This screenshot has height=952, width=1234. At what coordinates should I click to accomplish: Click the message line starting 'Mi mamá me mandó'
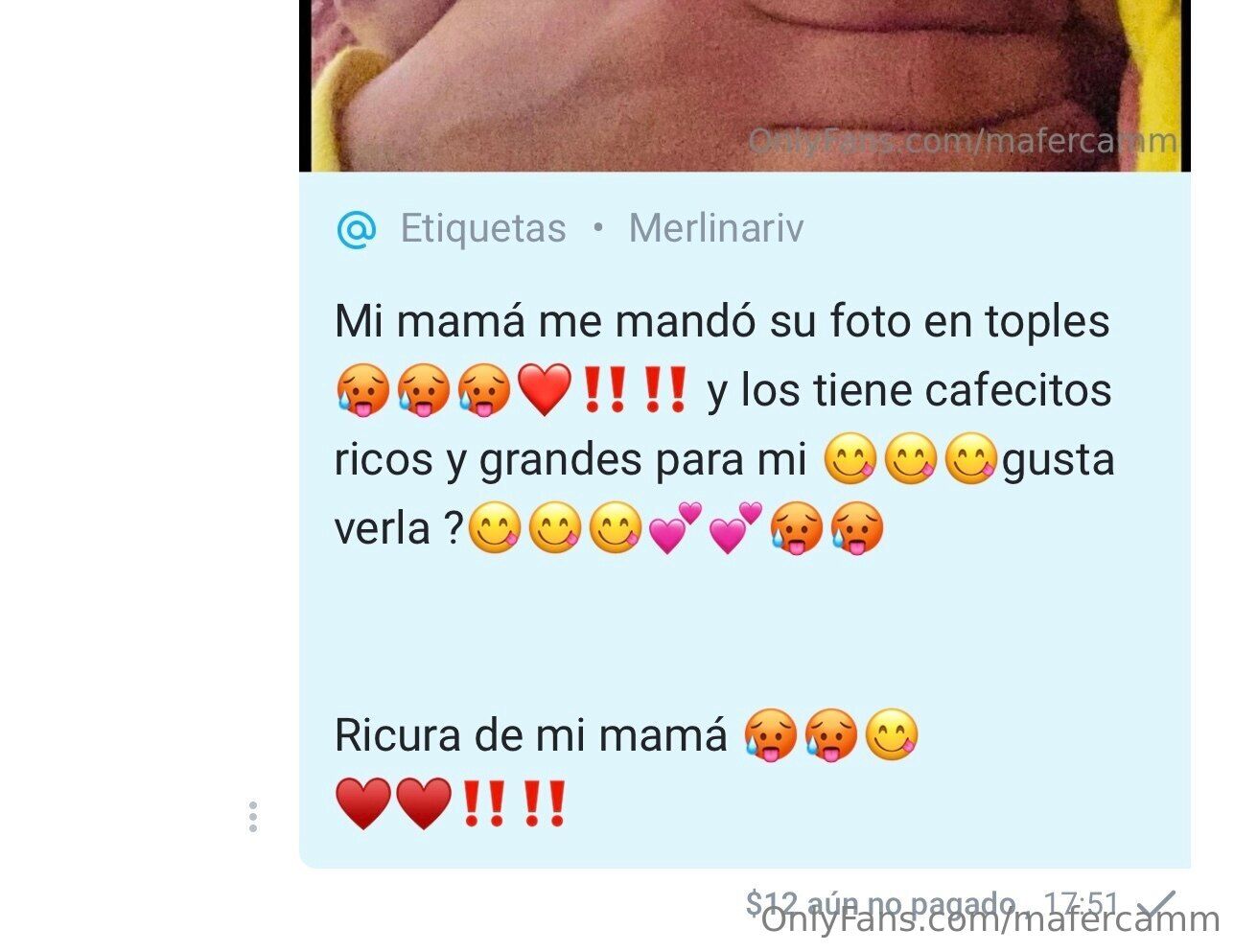click(x=722, y=321)
